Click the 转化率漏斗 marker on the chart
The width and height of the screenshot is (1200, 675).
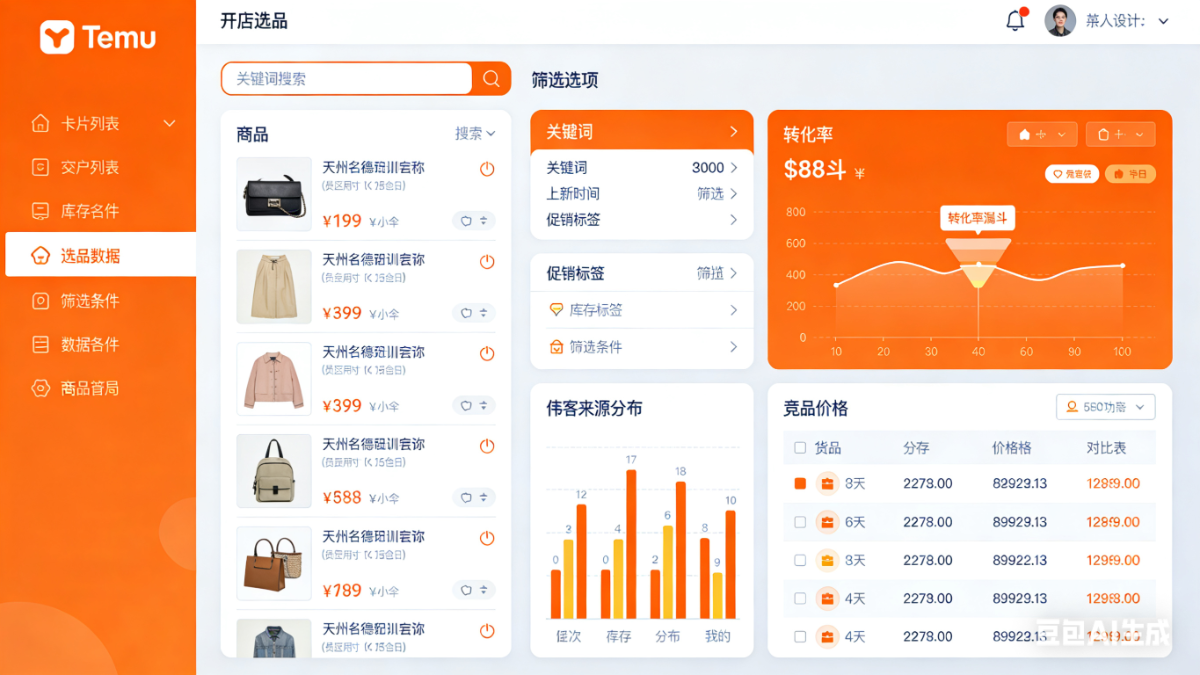click(978, 218)
